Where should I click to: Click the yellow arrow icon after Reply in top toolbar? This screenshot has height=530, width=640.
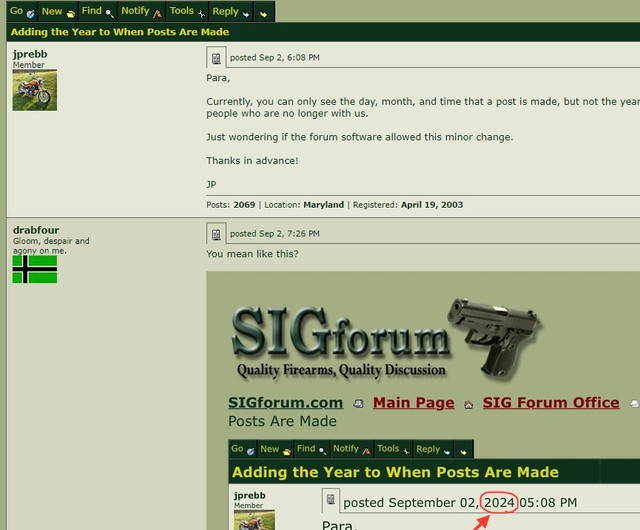click(x=264, y=12)
